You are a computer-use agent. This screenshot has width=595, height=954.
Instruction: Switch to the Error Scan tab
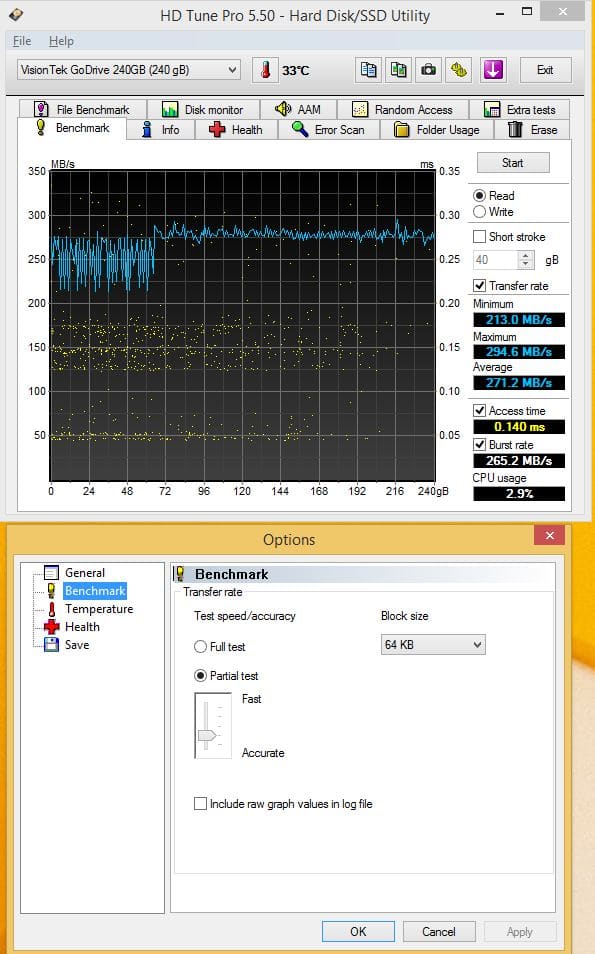pos(329,130)
